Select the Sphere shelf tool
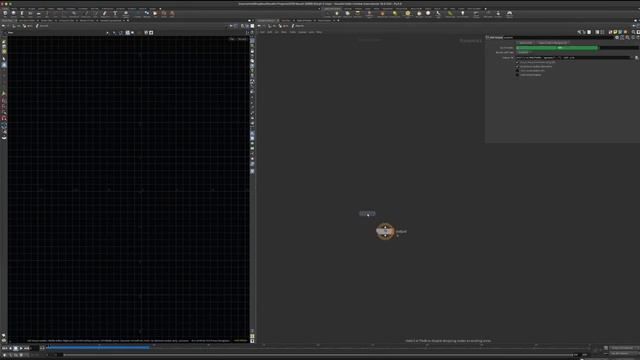The height and width of the screenshot is (360, 640). 13,13
